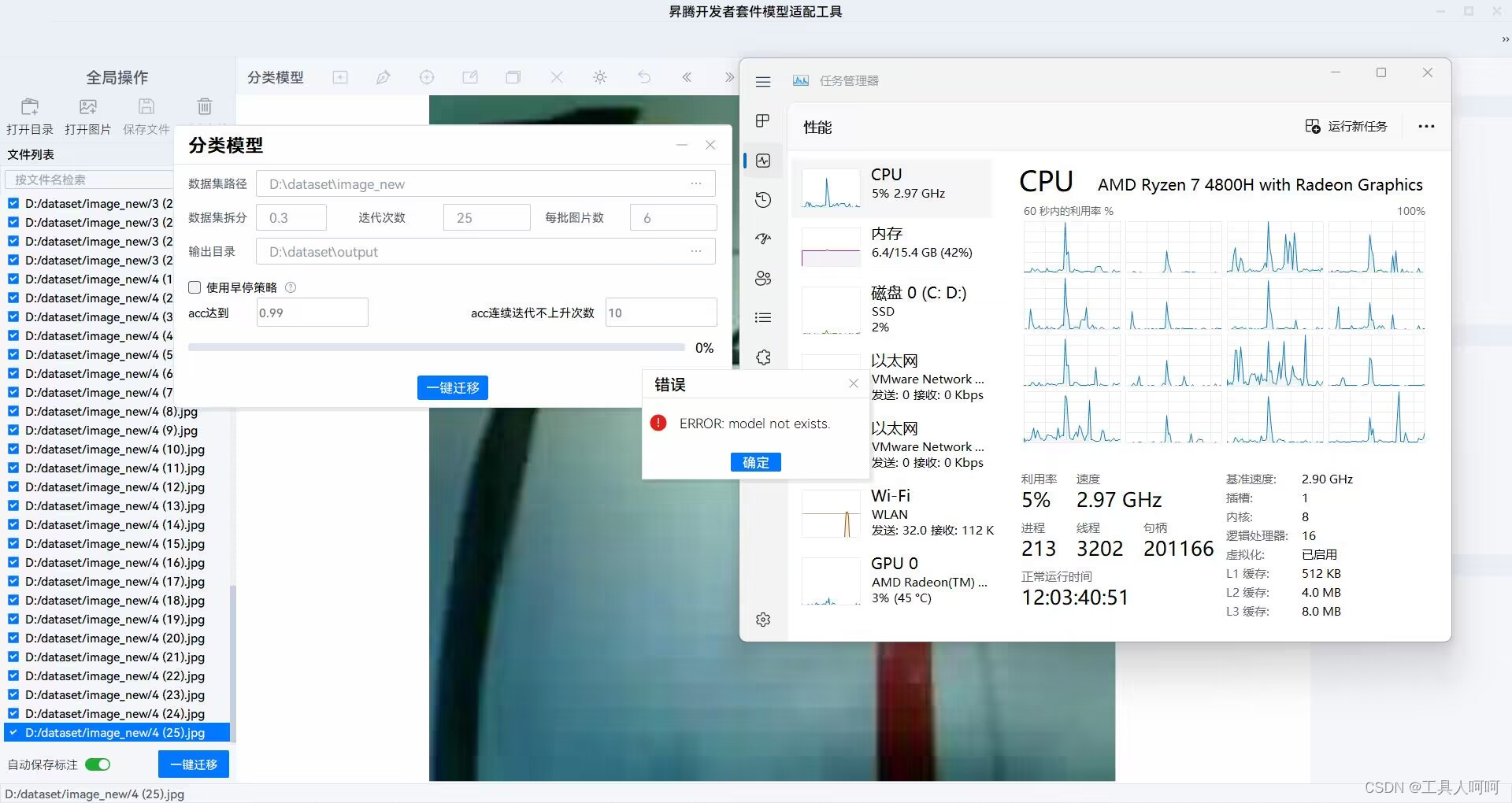Click the add rectangle toolbar icon
The width and height of the screenshot is (1512, 803).
pos(340,77)
